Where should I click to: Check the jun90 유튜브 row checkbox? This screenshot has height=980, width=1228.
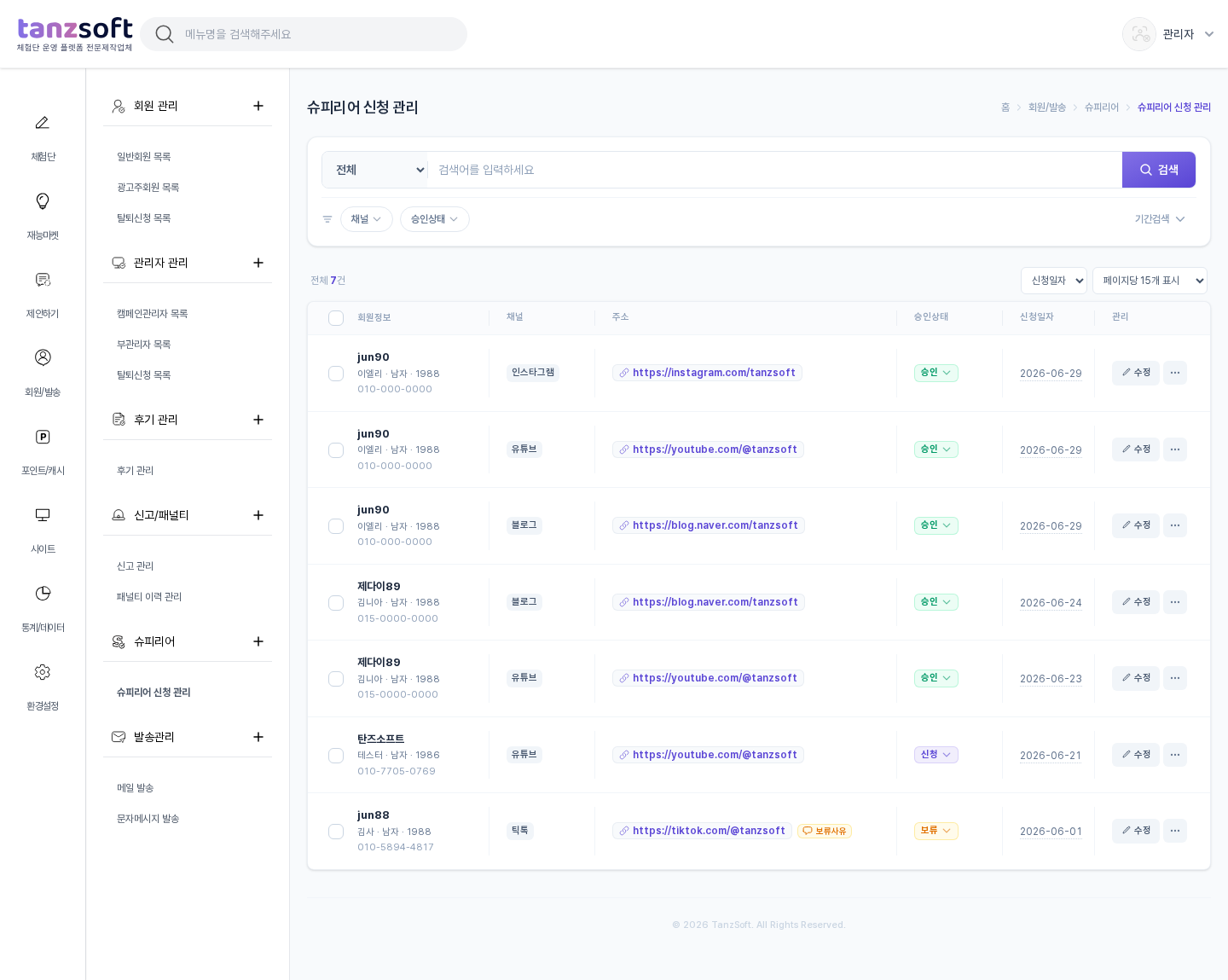pyautogui.click(x=336, y=450)
